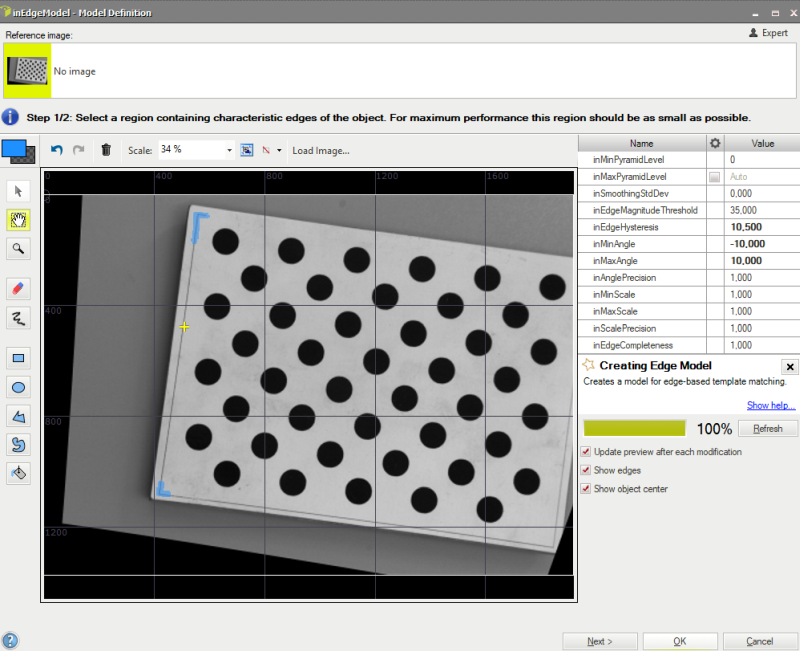
Task: Select the inMaxPyramidLevel parameter name
Action: [x=630, y=177]
